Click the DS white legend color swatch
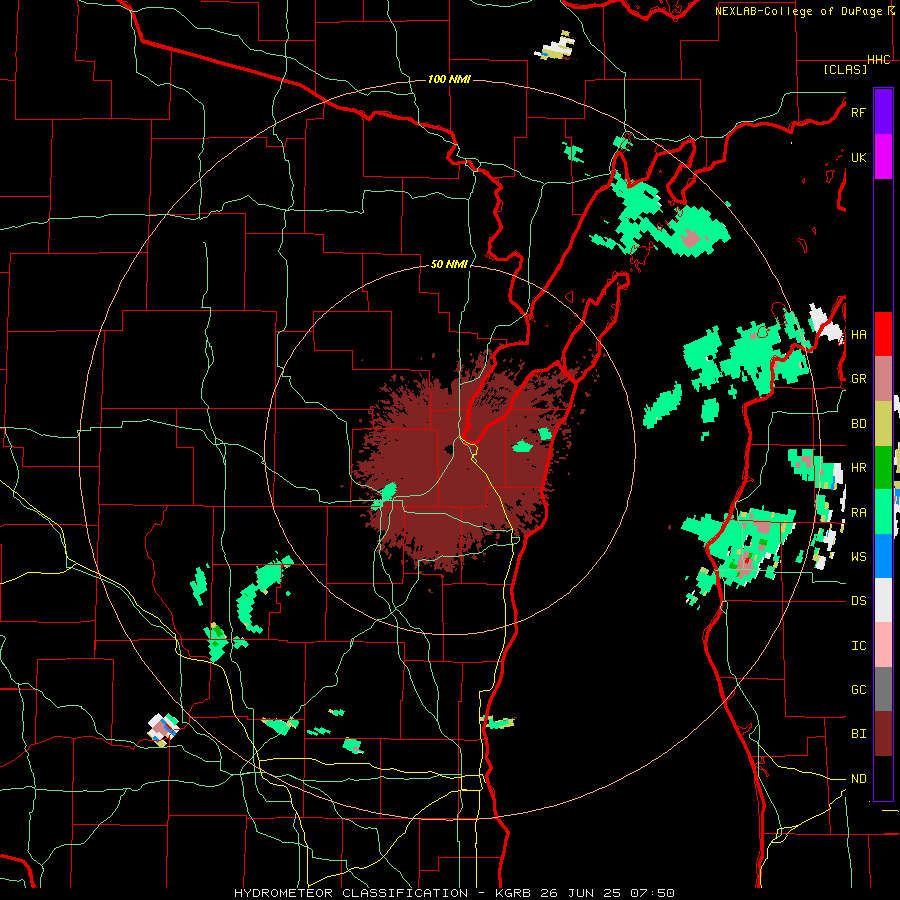The height and width of the screenshot is (900, 900). pyautogui.click(x=883, y=600)
